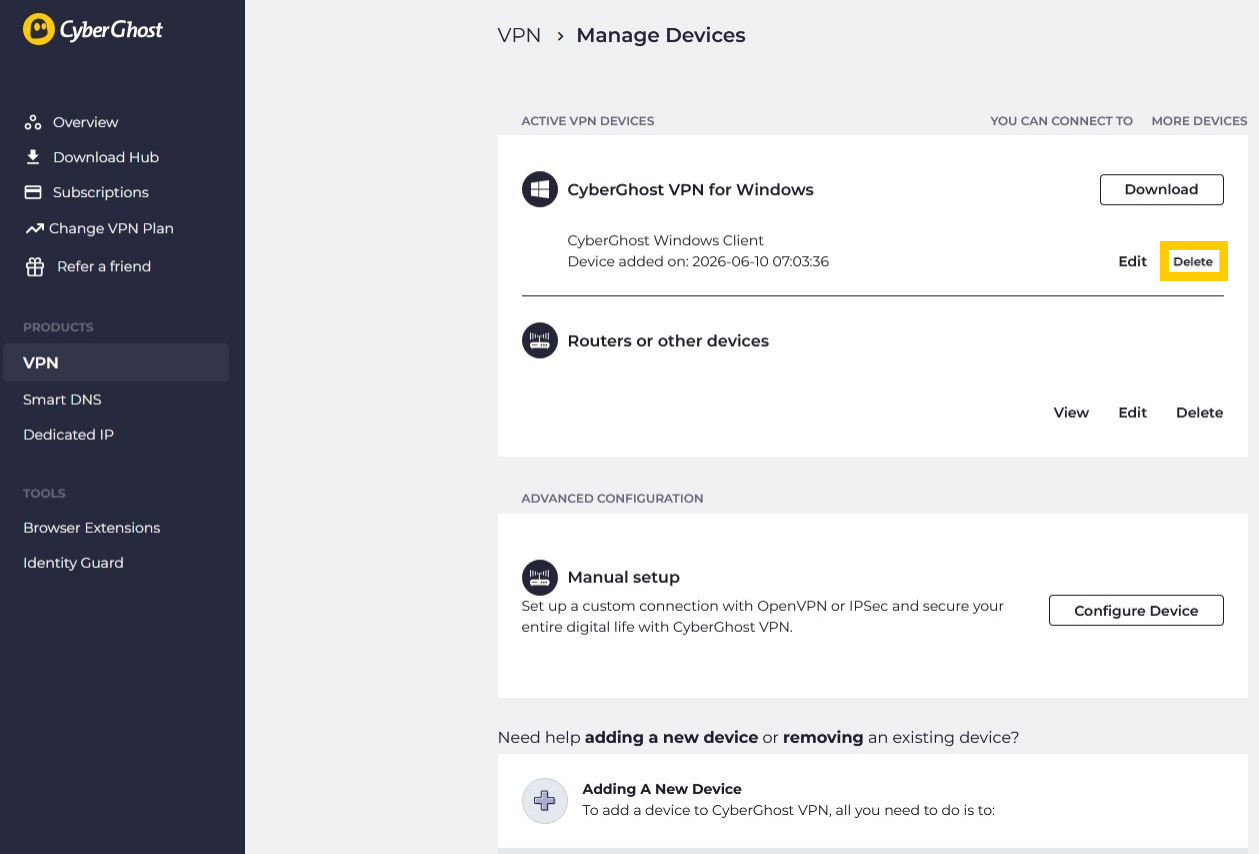This screenshot has width=1259, height=854.
Task: View the Routers or other devices entry
Action: (1071, 412)
